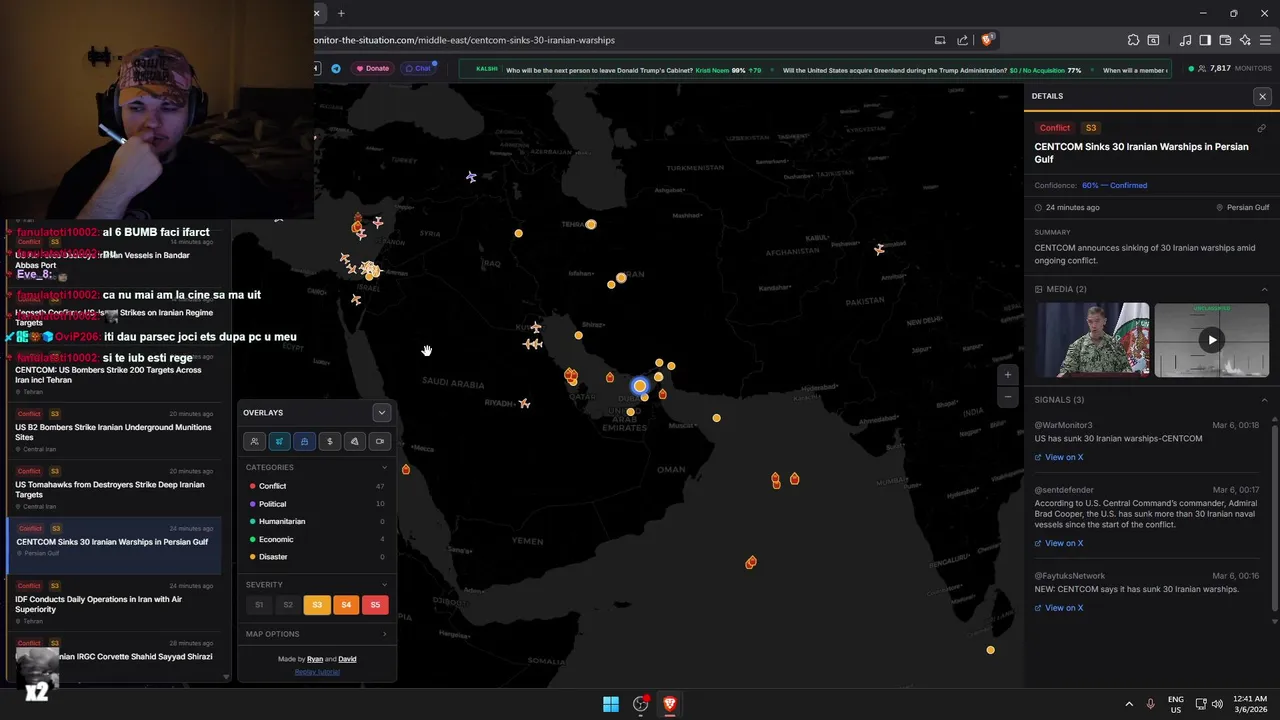The height and width of the screenshot is (720, 1280).
Task: Toggle the Political category filter
Action: coord(317,504)
